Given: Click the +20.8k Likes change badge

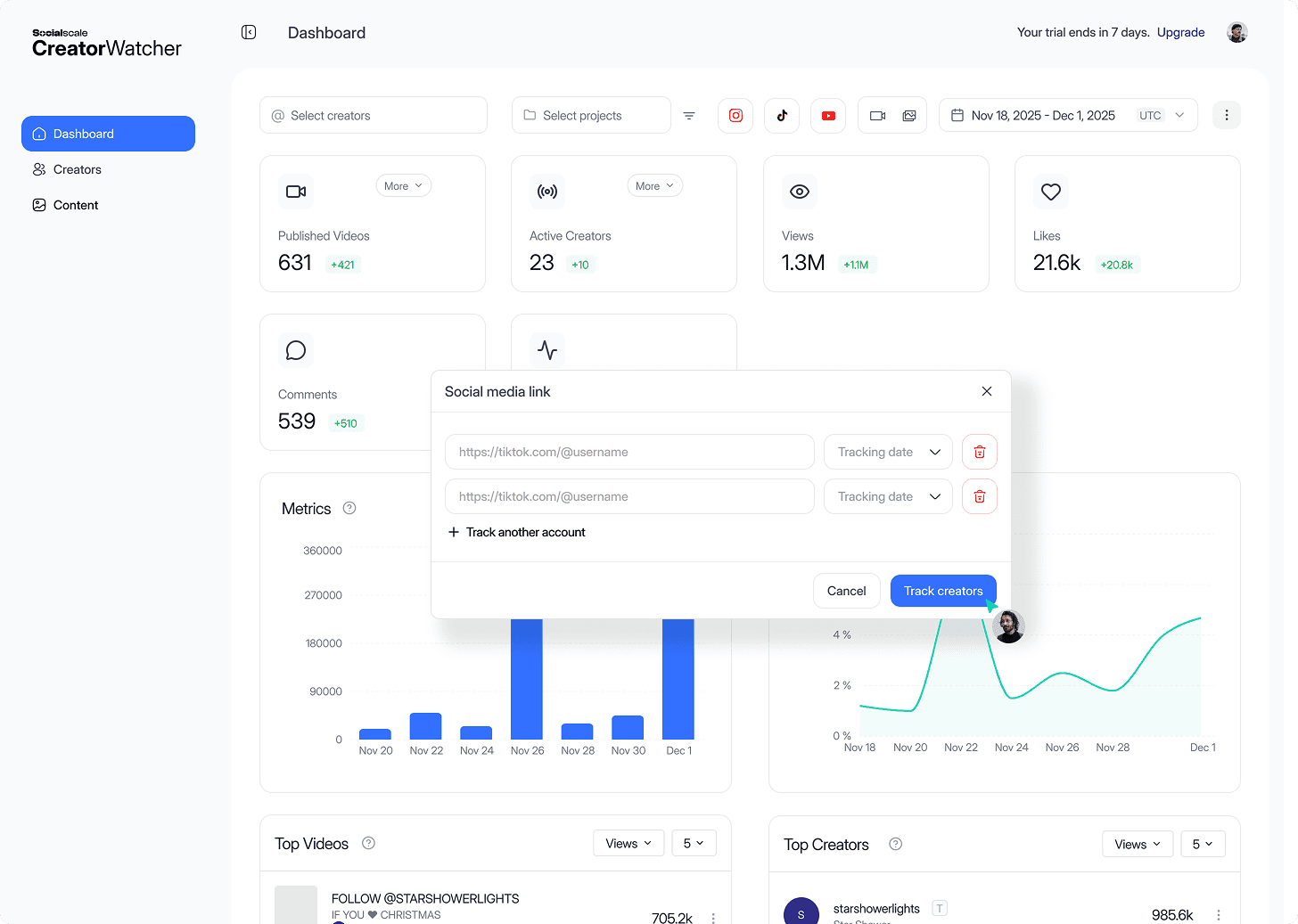Looking at the screenshot, I should (x=1116, y=265).
